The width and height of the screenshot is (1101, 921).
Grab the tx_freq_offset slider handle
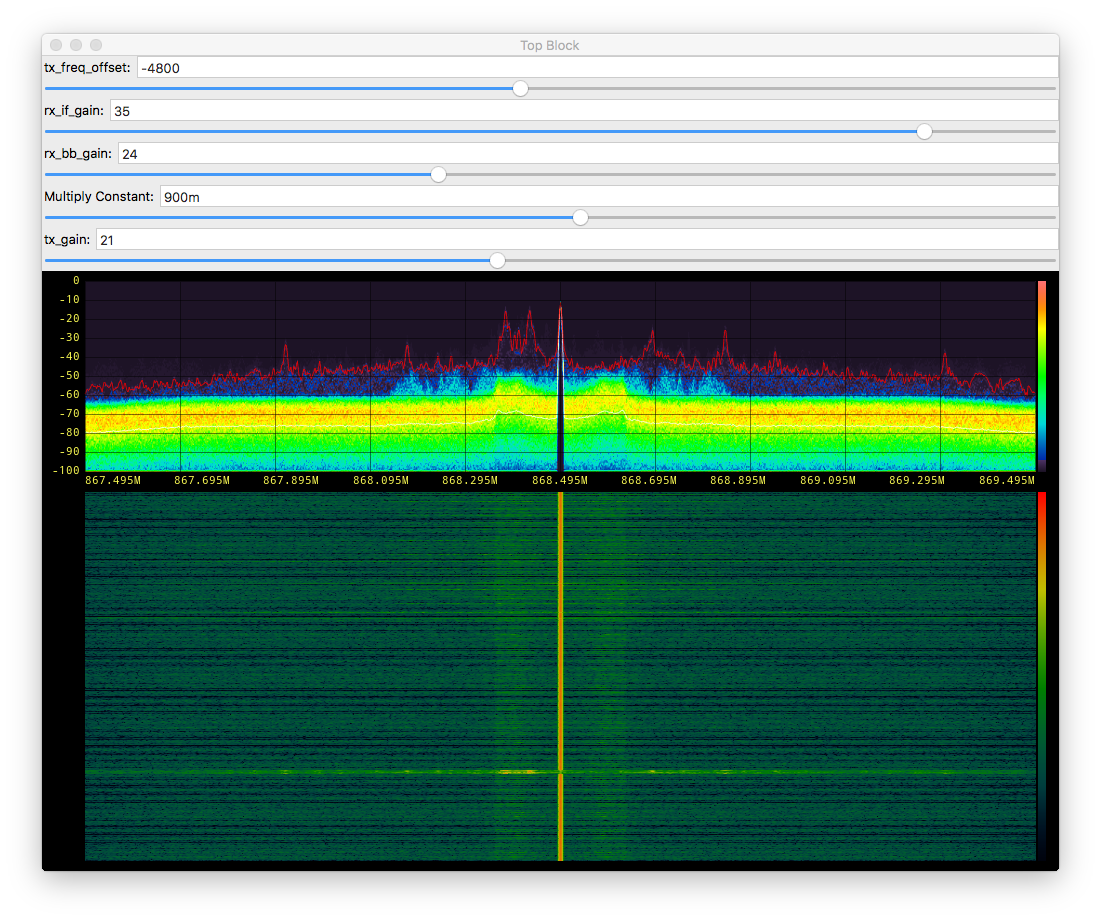point(520,89)
